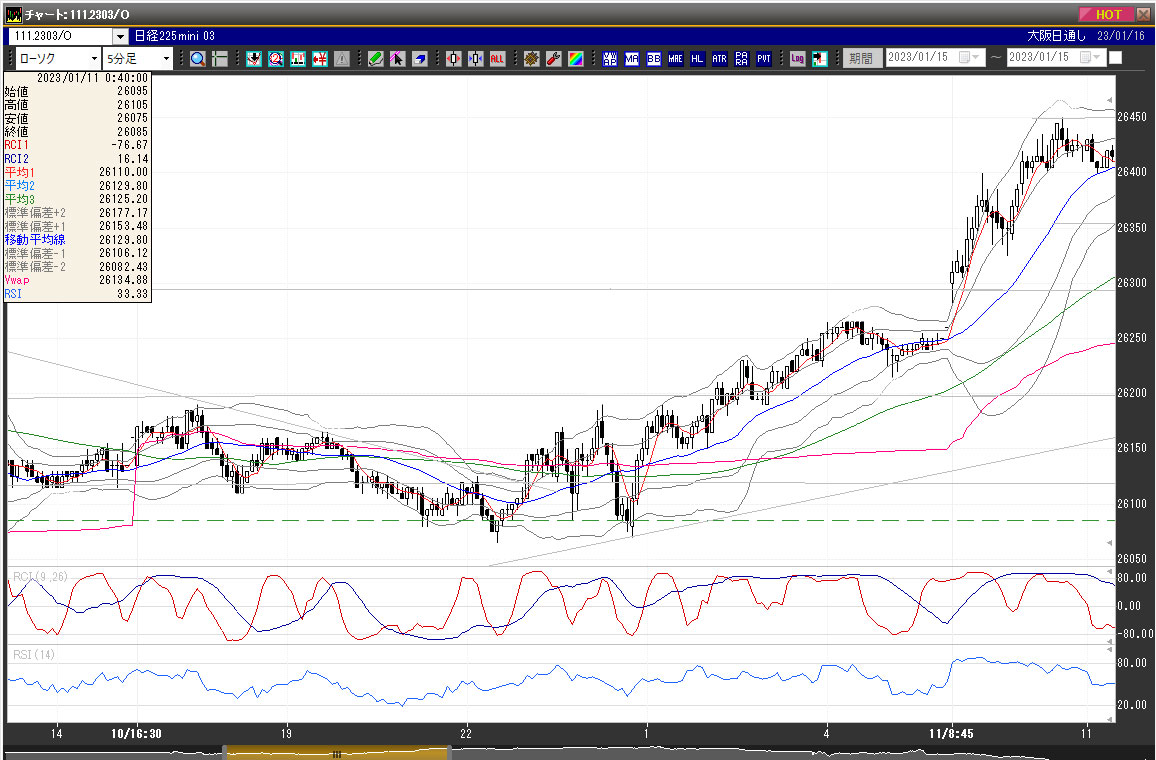Click the 11/8:45 time axis label
Image resolution: width=1156 pixels, height=760 pixels.
(951, 733)
